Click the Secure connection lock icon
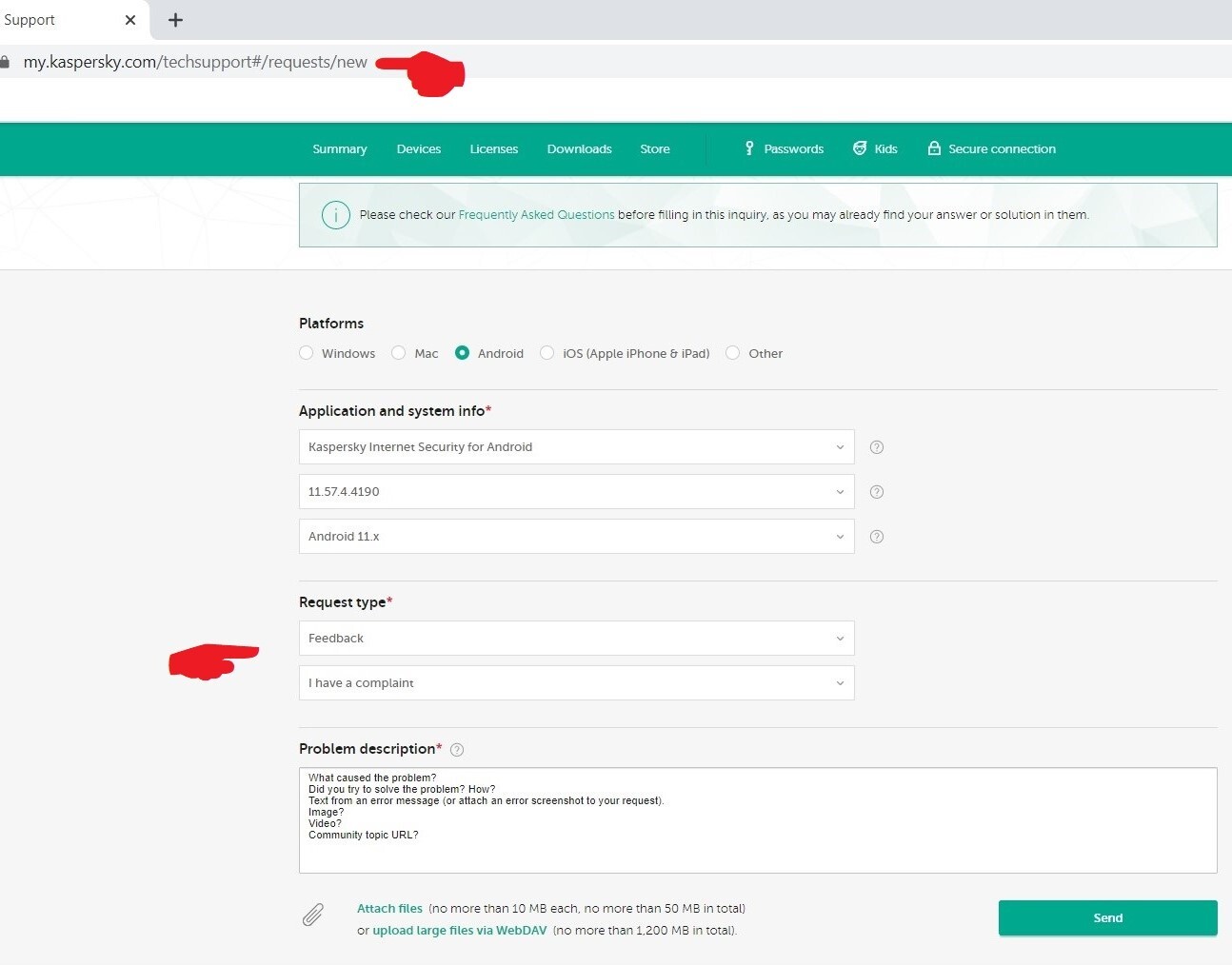This screenshot has height=965, width=1232. tap(934, 148)
